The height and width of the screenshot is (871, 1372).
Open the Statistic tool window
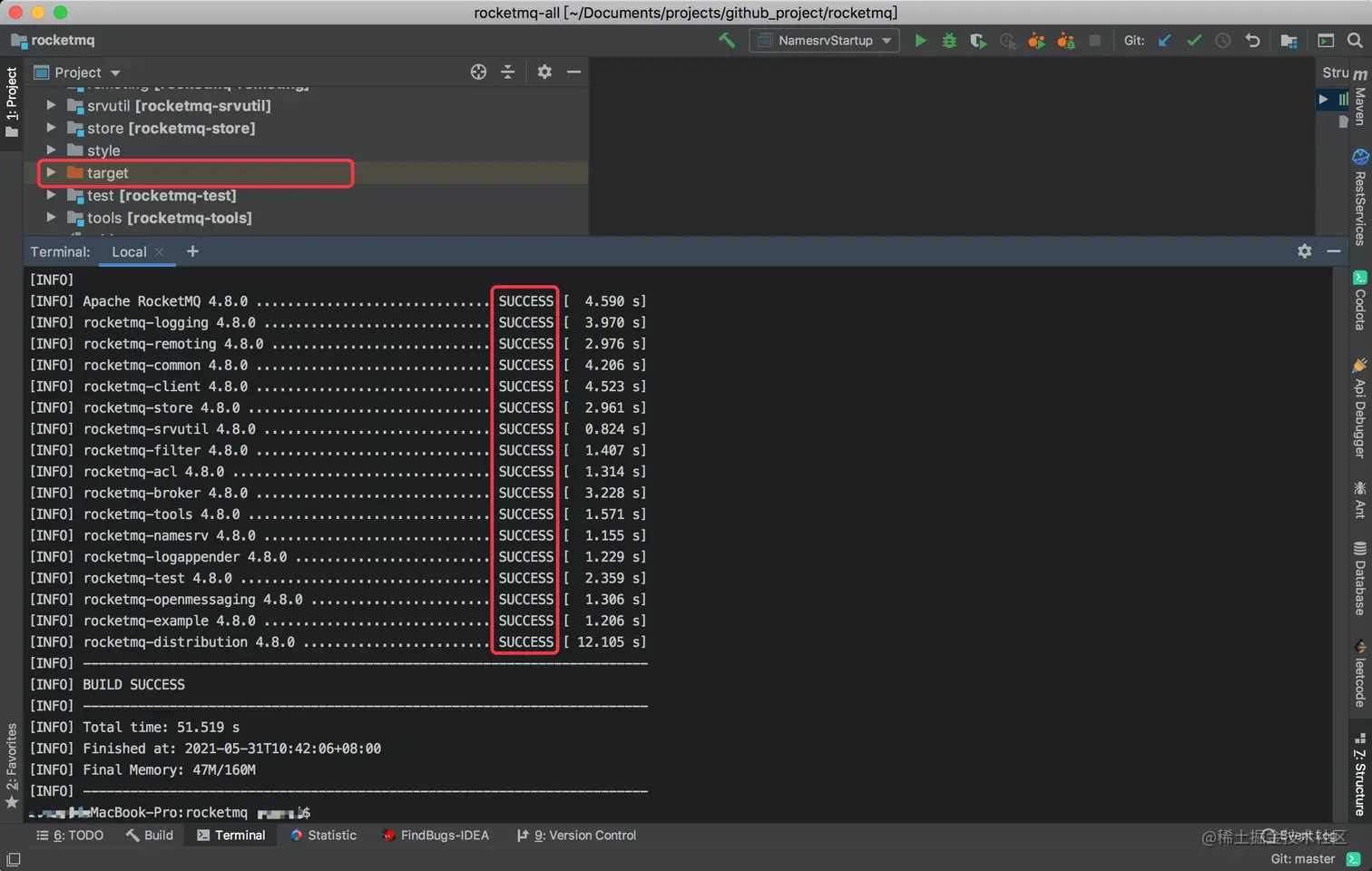(323, 836)
